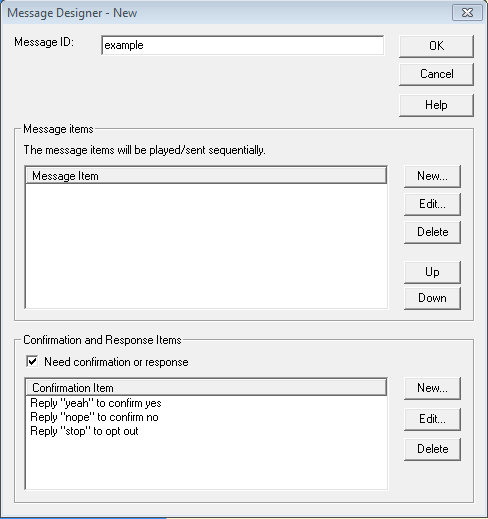Close the Message Designer window
Viewport: 488px width, 519px height.
pos(467,13)
